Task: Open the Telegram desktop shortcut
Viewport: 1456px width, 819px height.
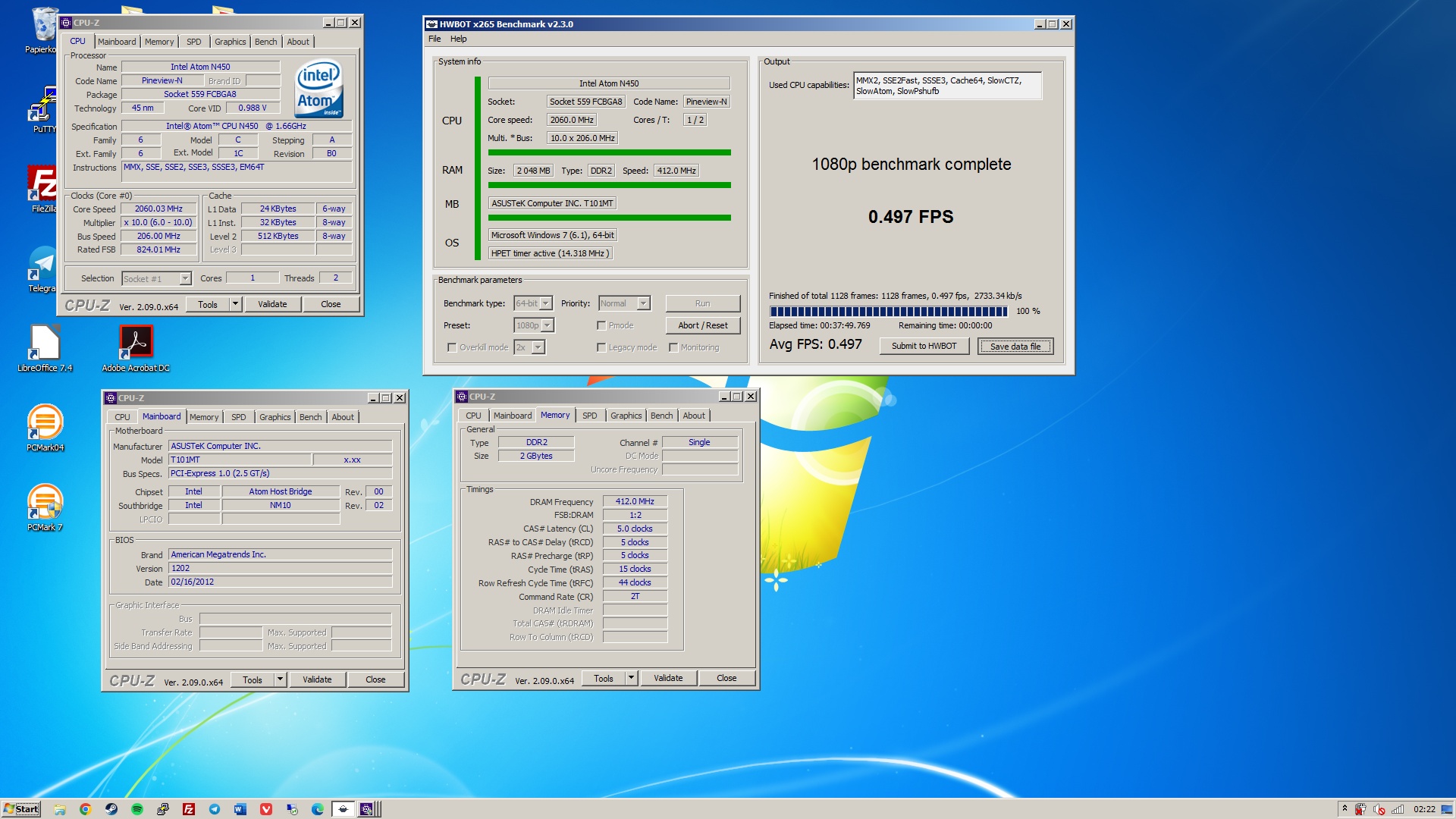Action: (x=42, y=269)
